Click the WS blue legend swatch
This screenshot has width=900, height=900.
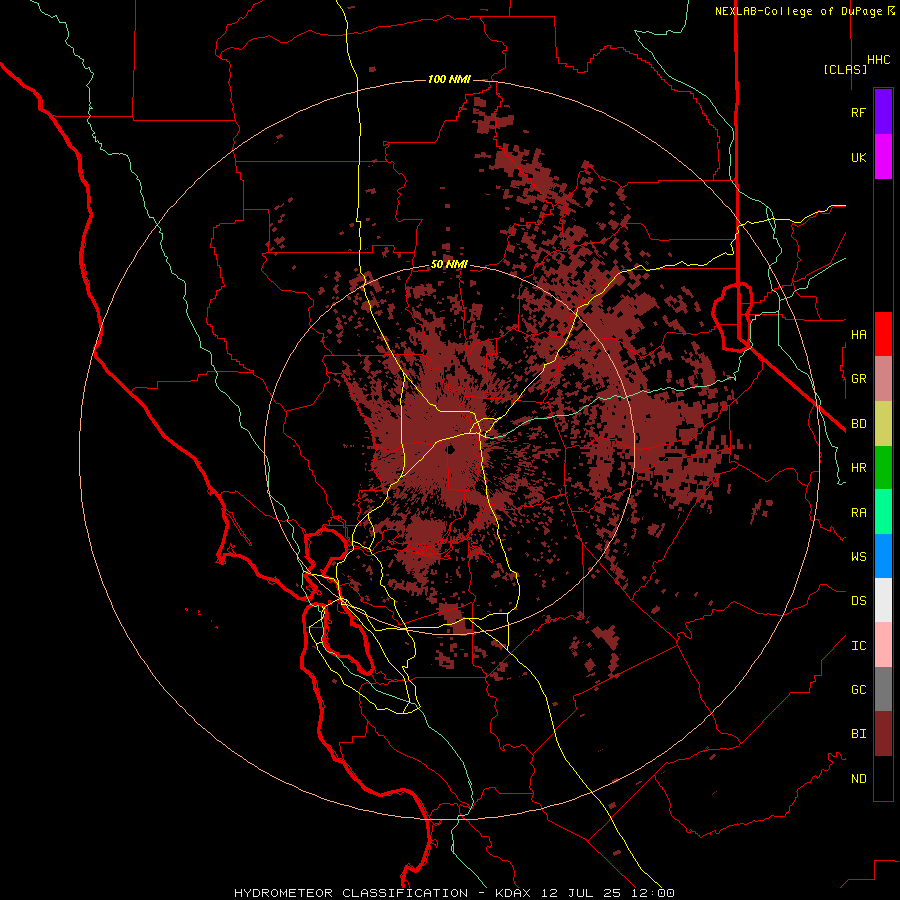pos(883,556)
